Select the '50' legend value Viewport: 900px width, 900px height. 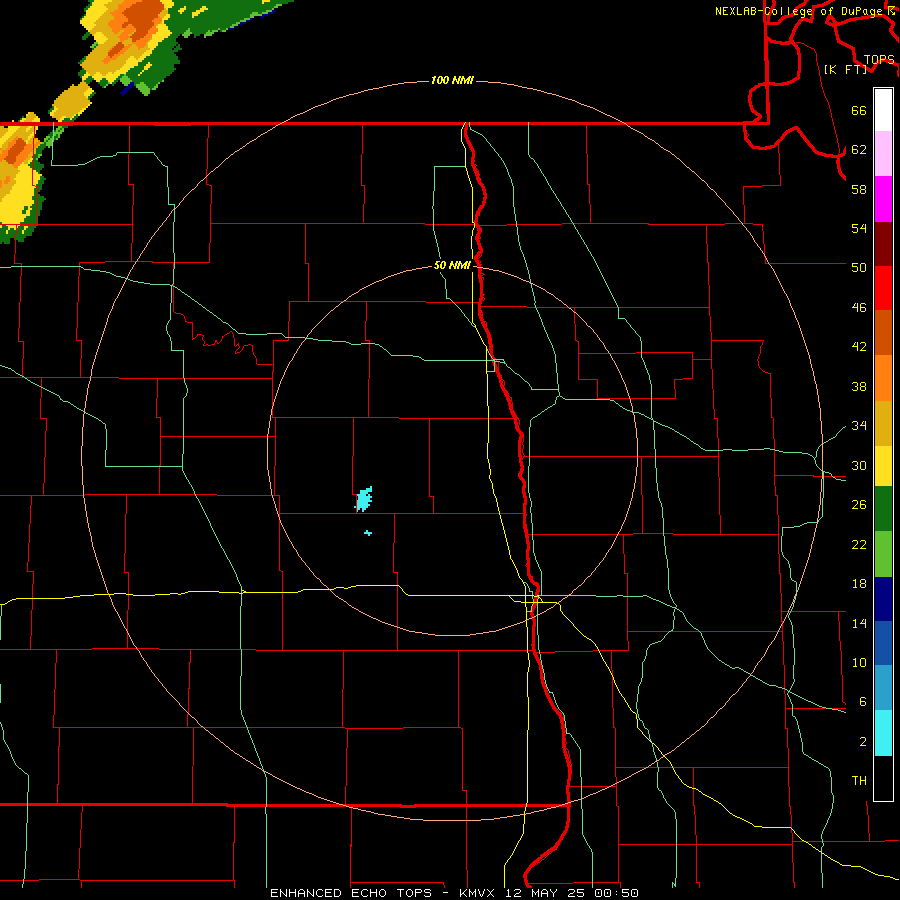[x=859, y=267]
